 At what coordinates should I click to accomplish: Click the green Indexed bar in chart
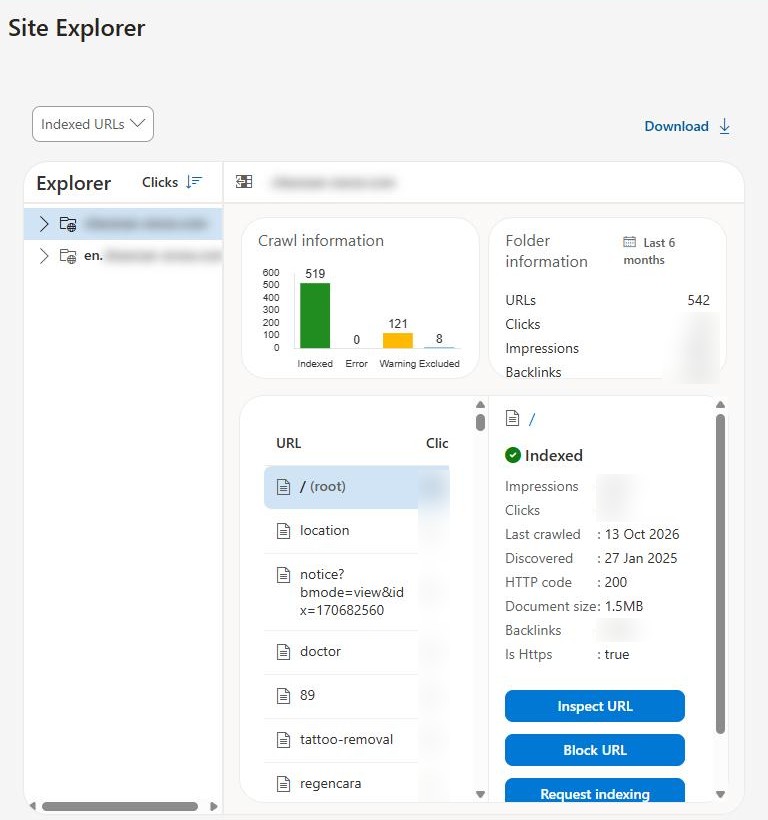click(x=315, y=315)
